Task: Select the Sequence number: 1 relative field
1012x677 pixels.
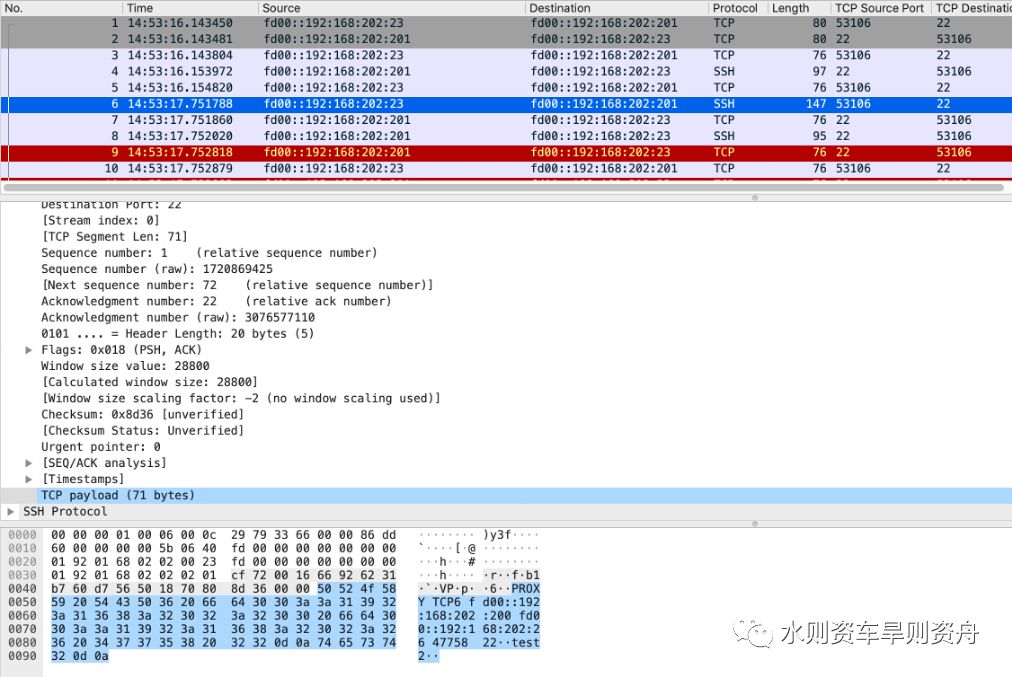Action: pyautogui.click(x=209, y=253)
